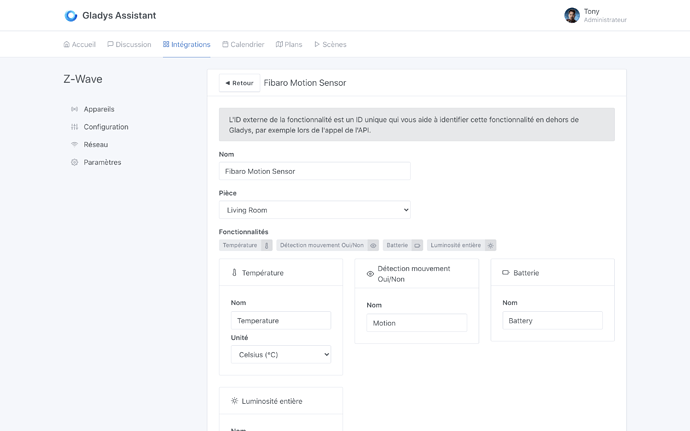
Task: Click the Intégrations grid icon
Action: tap(166, 44)
